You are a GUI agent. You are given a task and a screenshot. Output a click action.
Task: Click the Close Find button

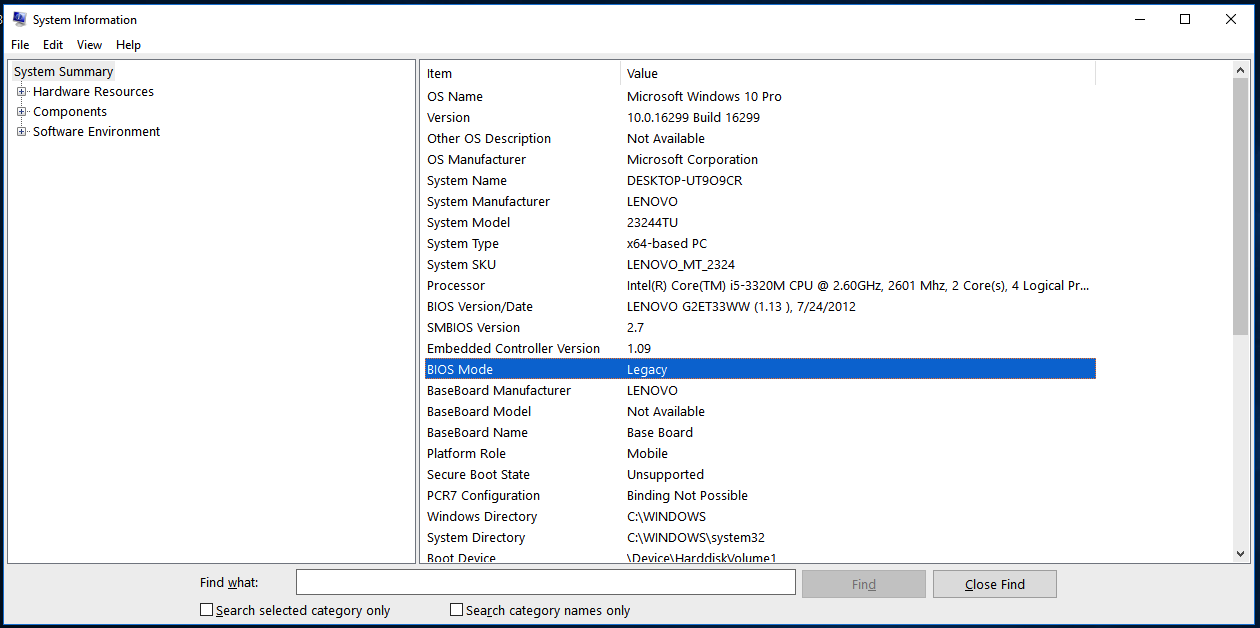[994, 584]
